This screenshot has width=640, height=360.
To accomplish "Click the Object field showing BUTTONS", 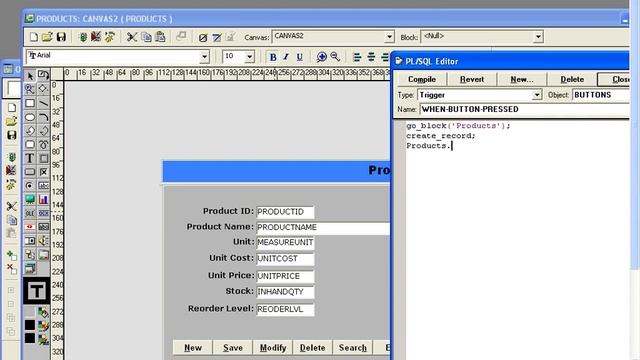I will pyautogui.click(x=600, y=95).
